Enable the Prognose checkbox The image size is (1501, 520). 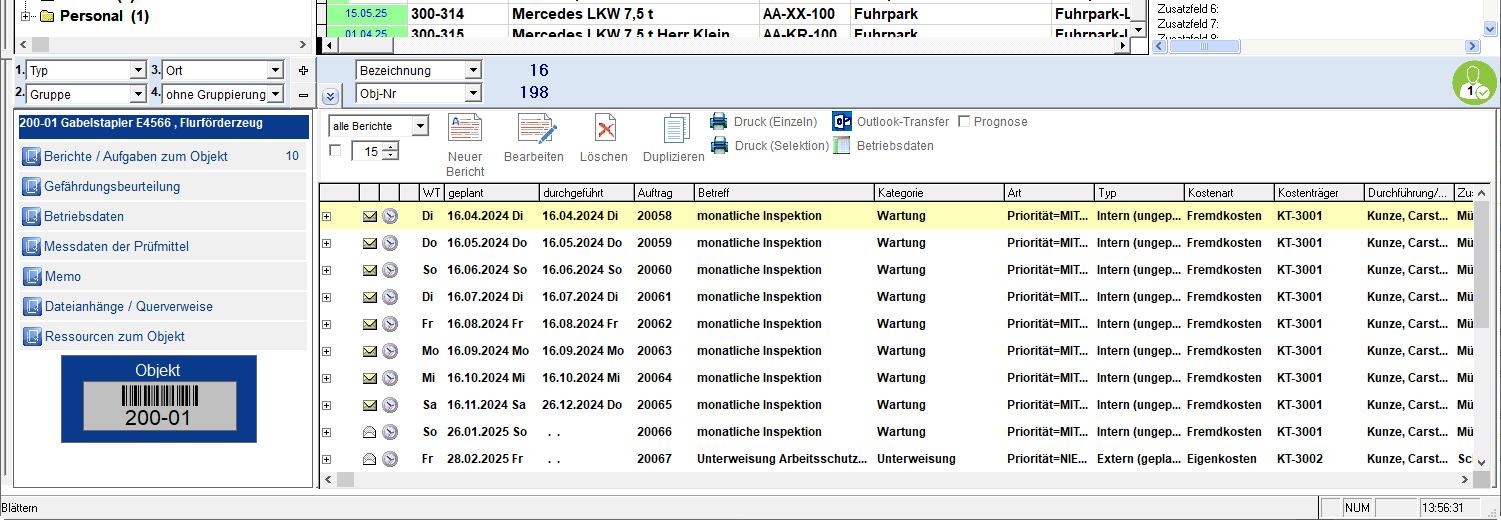tap(964, 122)
